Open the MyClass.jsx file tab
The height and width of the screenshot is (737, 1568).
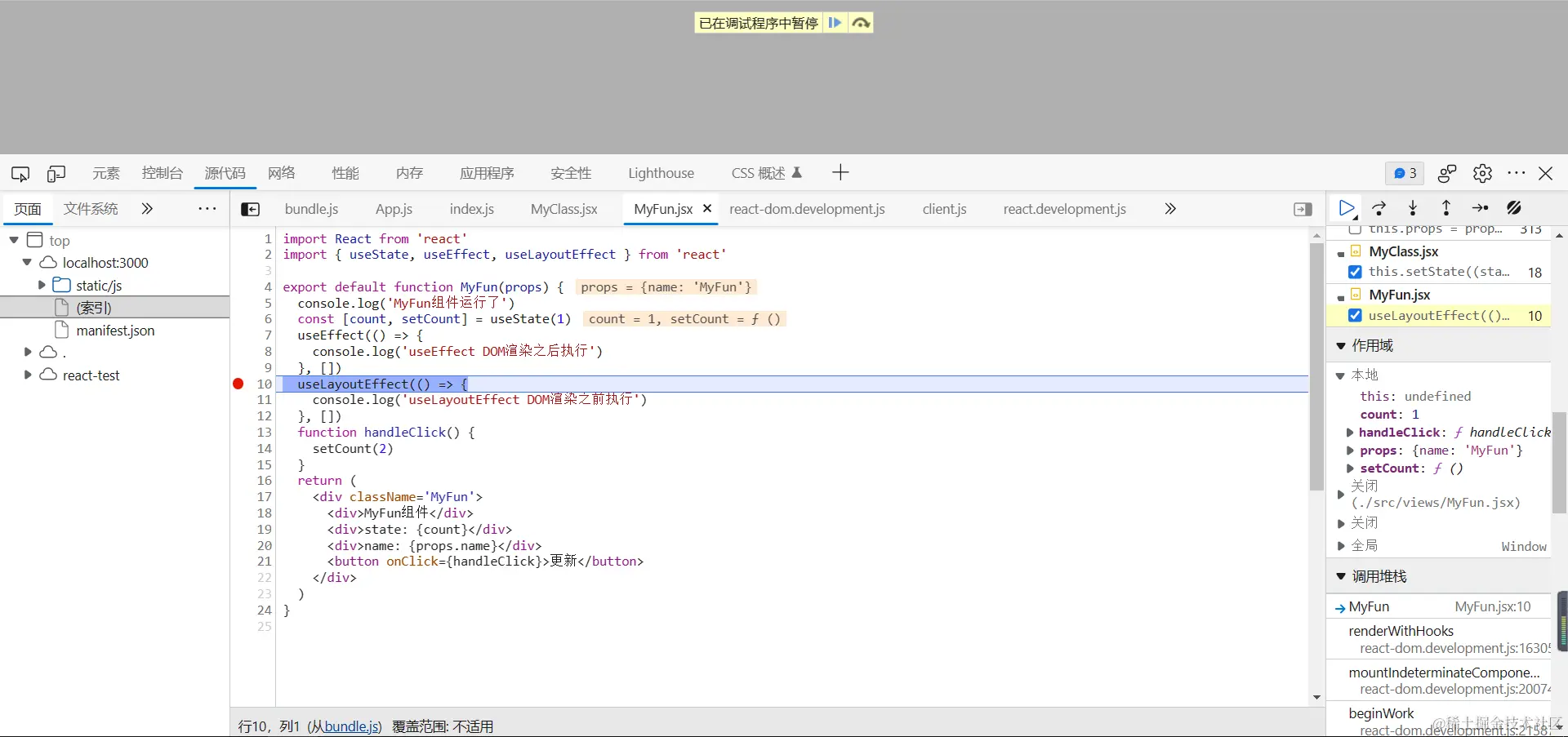tap(563, 209)
